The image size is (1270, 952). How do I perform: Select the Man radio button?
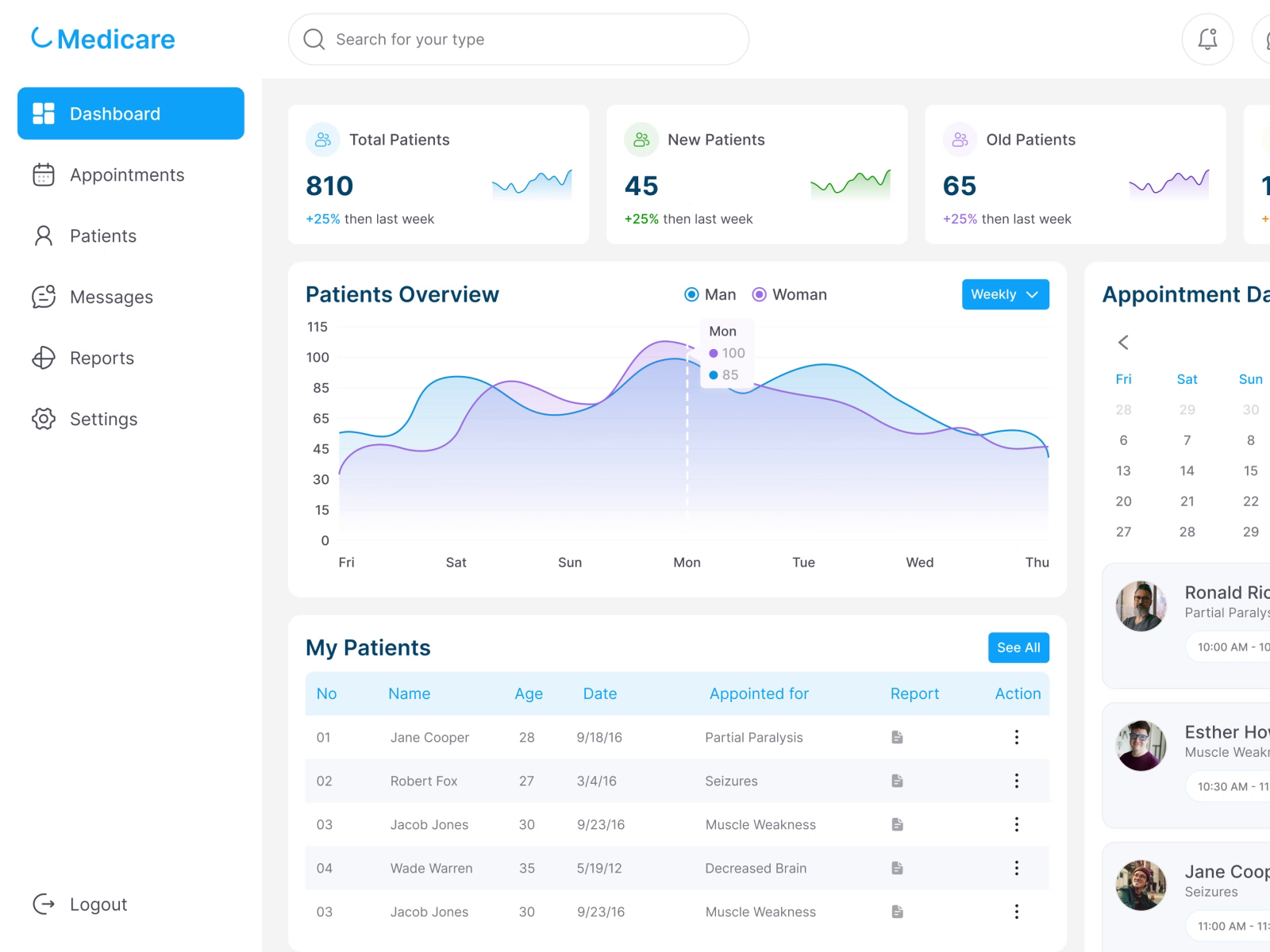[691, 294]
